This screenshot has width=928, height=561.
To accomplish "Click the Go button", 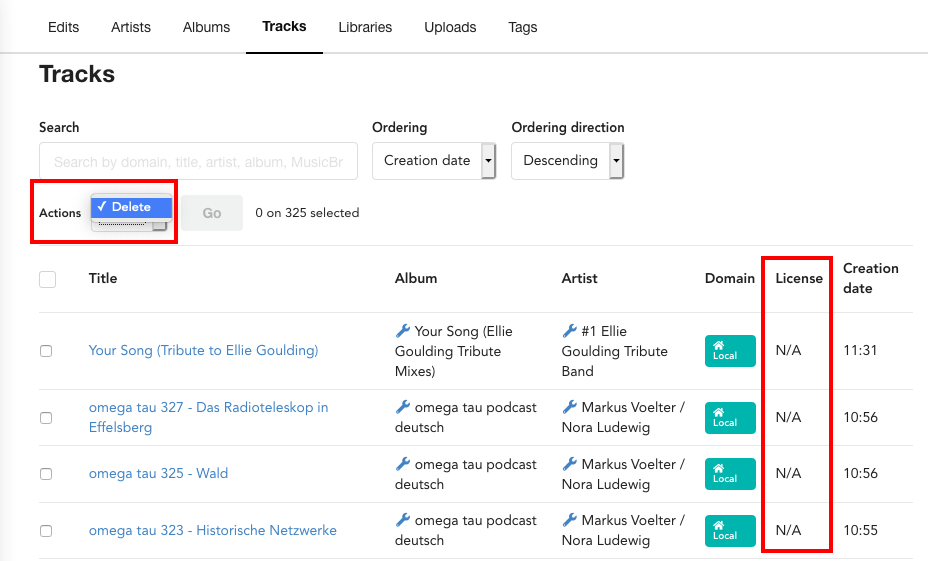I will click(x=212, y=213).
